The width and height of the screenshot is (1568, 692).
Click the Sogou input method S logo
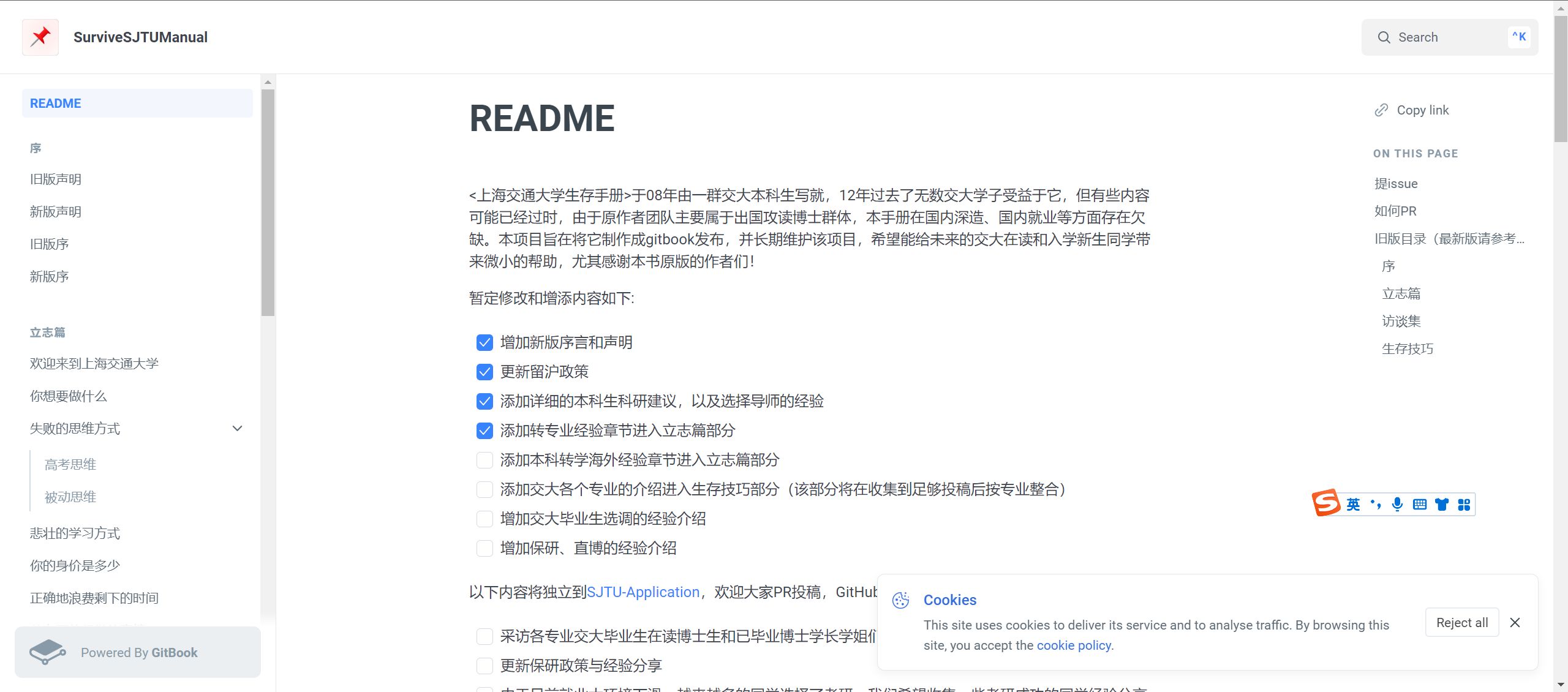click(x=1327, y=503)
